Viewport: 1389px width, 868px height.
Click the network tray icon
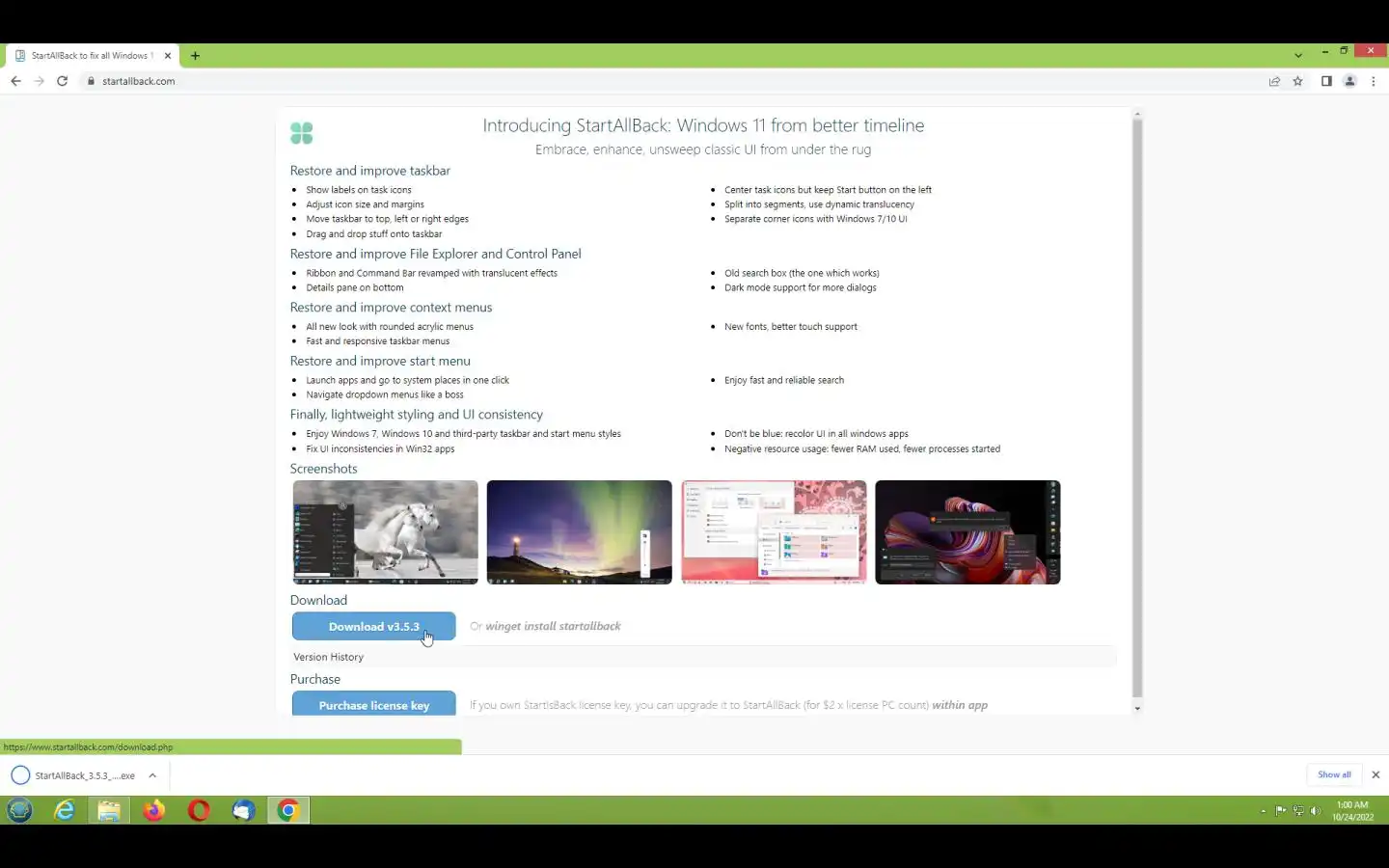pyautogui.click(x=1298, y=811)
